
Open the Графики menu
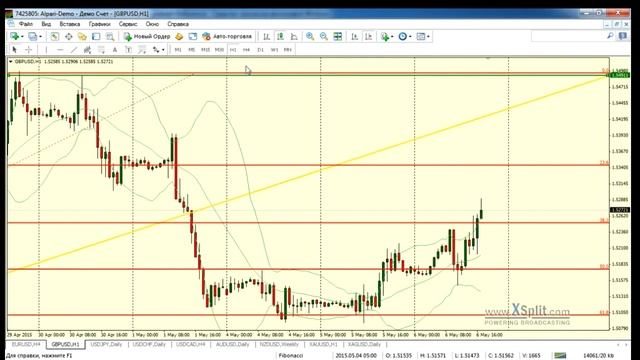[100, 24]
